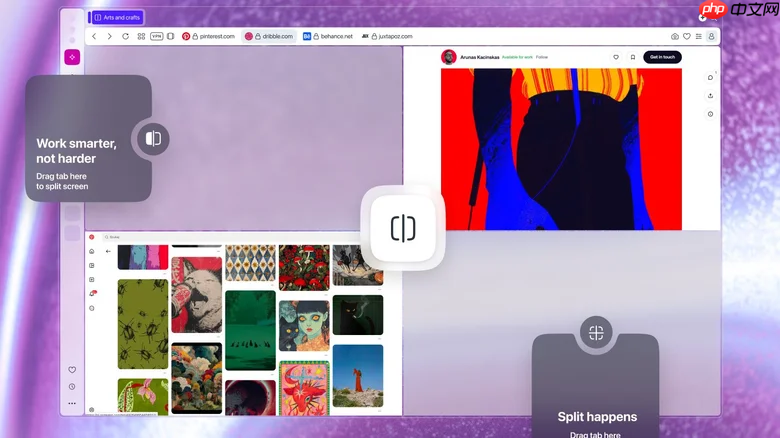Switch to the behance.net tab
This screenshot has height=438, width=780.
[x=328, y=36]
